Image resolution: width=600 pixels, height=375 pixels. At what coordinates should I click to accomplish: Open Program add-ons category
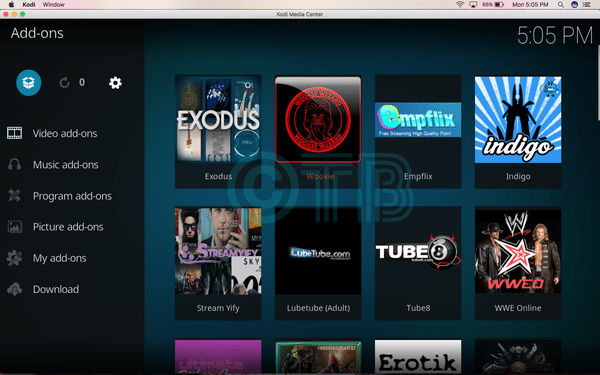pyautogui.click(x=72, y=196)
